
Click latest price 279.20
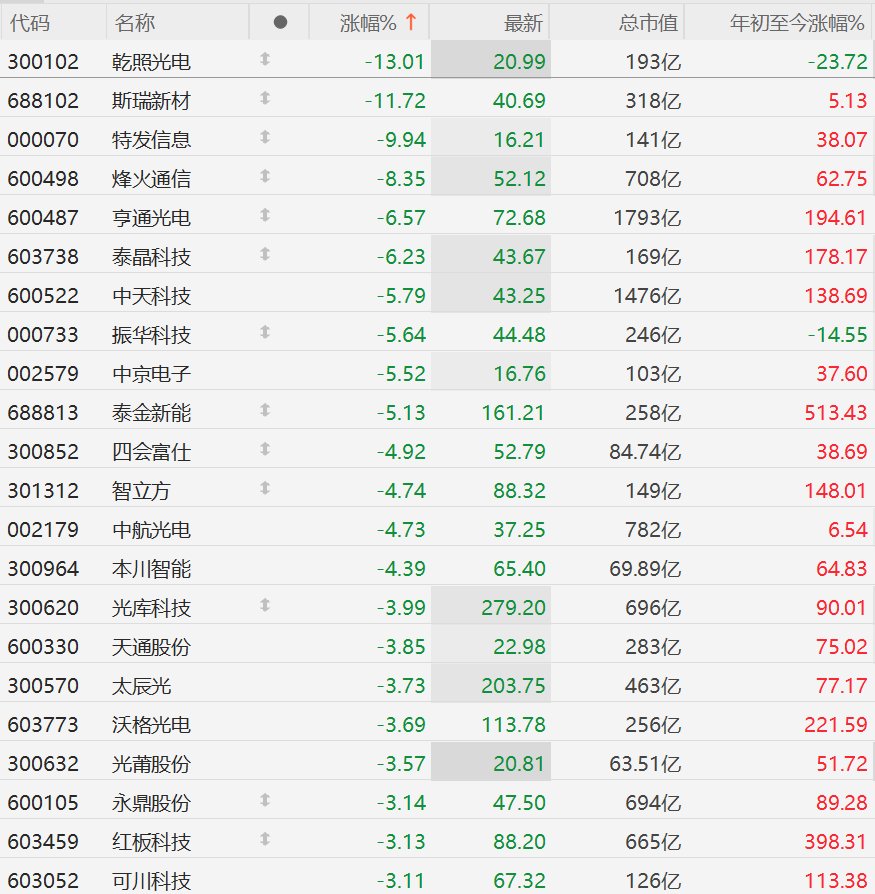(514, 608)
